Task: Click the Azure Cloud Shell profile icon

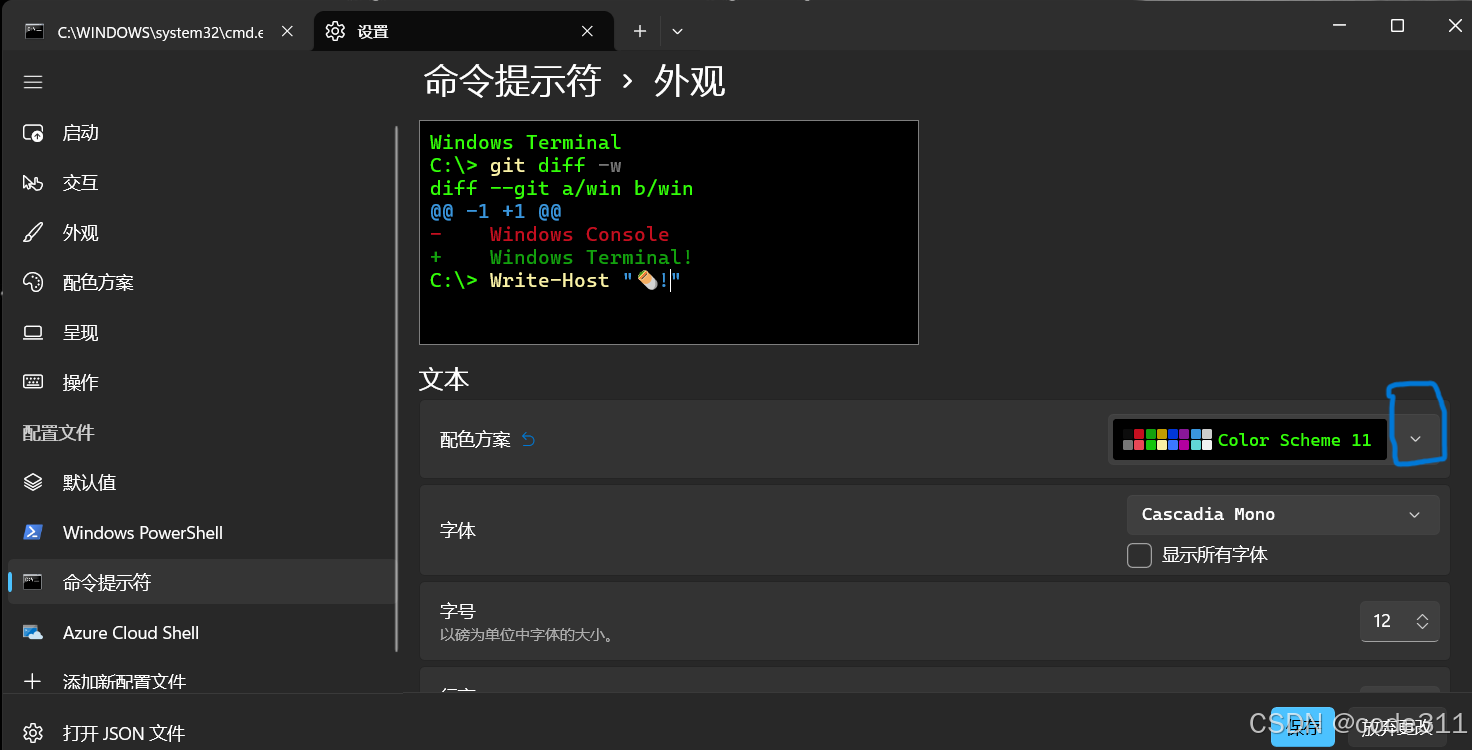Action: (x=33, y=633)
